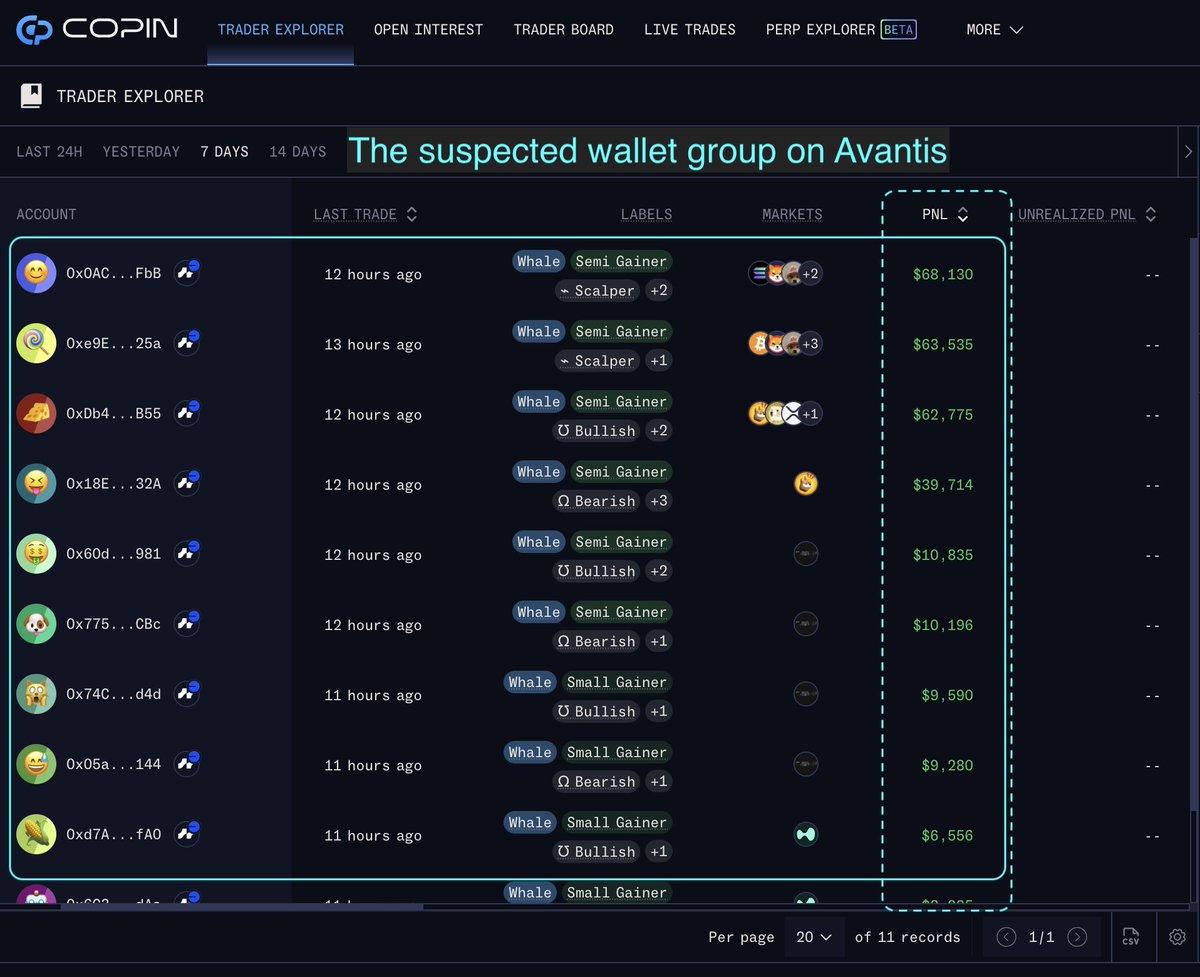
Task: Click the Whale label for 0xd7A...fA0
Action: coord(529,822)
